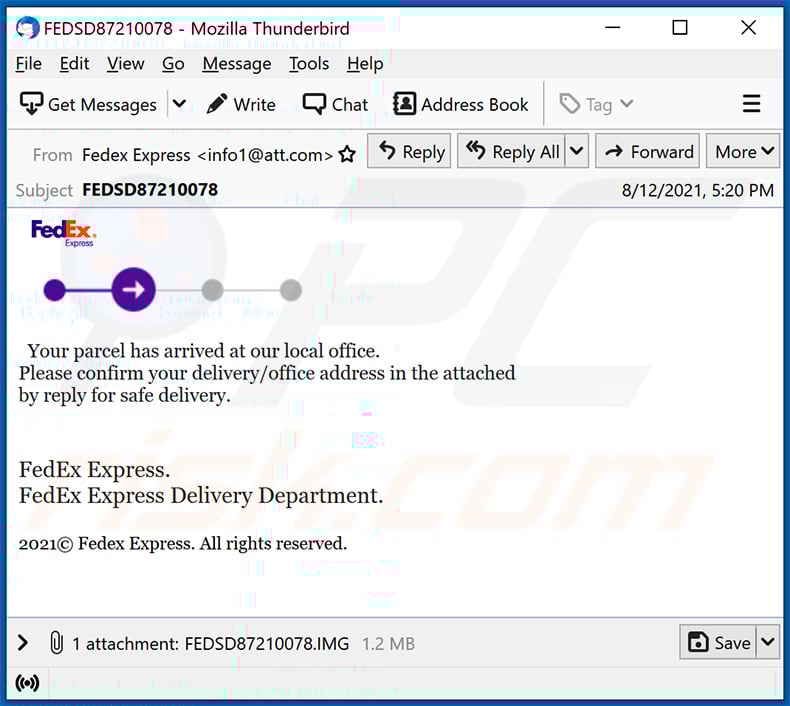Click subject text FEDSD87210078
This screenshot has width=790, height=706.
click(150, 190)
